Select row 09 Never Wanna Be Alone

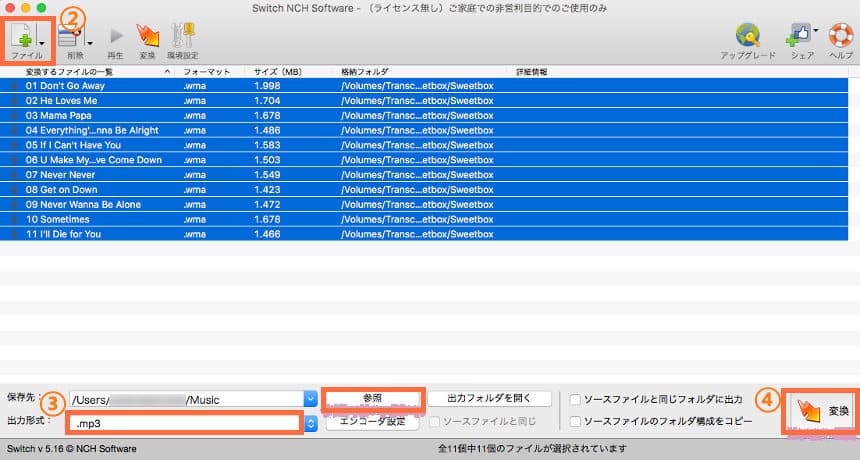[x=424, y=204]
